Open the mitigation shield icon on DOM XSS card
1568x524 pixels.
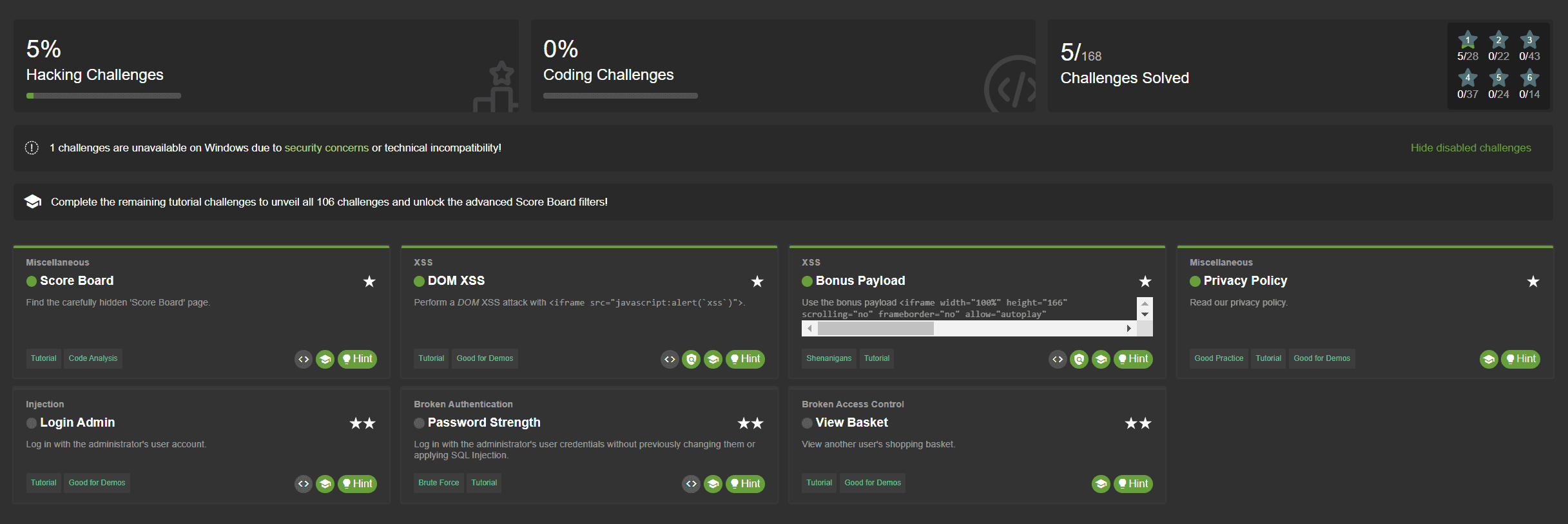click(692, 359)
